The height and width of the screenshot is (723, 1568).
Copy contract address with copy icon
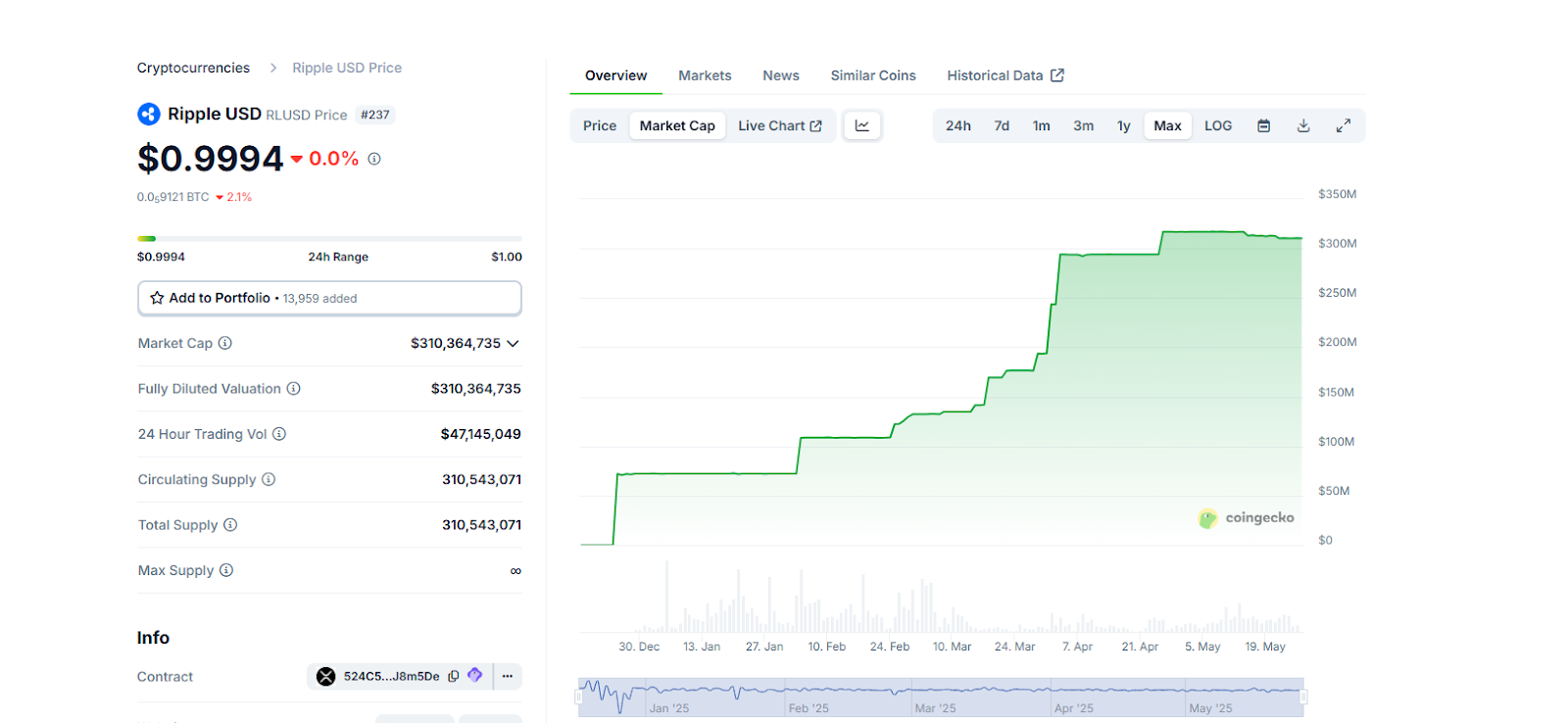click(454, 676)
